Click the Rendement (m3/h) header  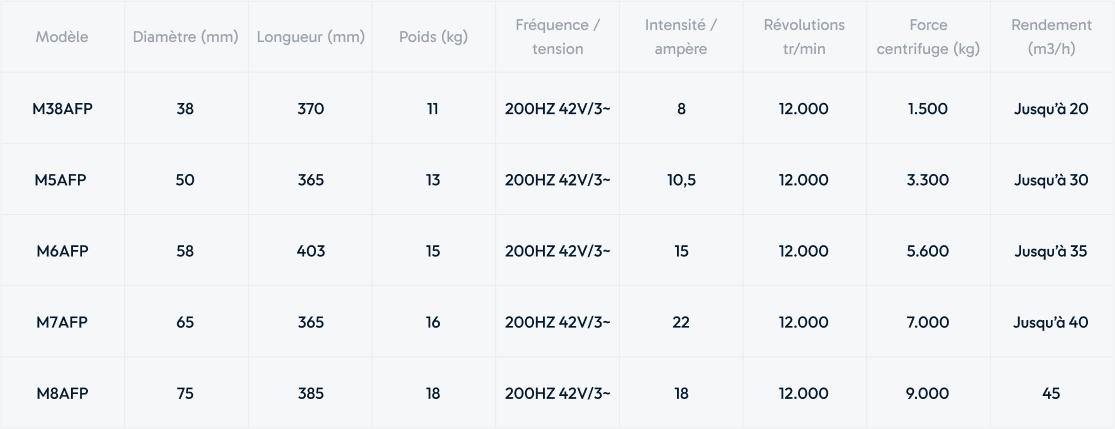click(1051, 37)
